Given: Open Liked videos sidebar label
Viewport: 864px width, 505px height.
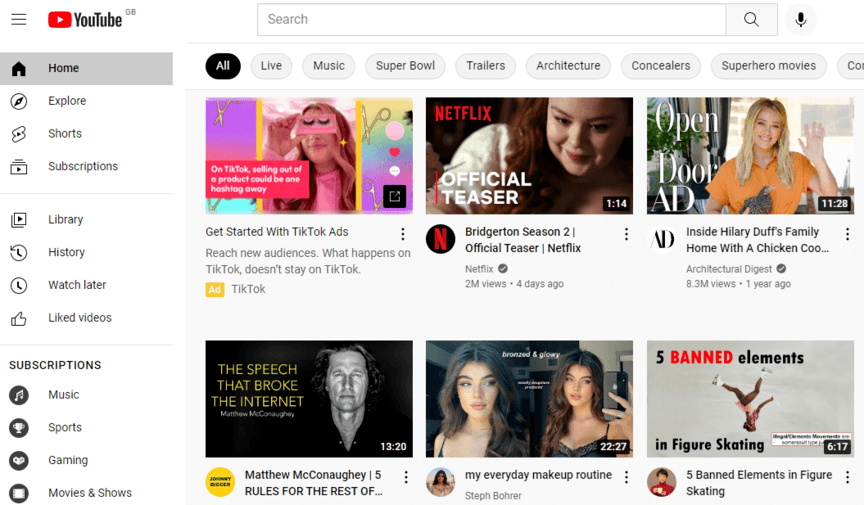Looking at the screenshot, I should (80, 318).
